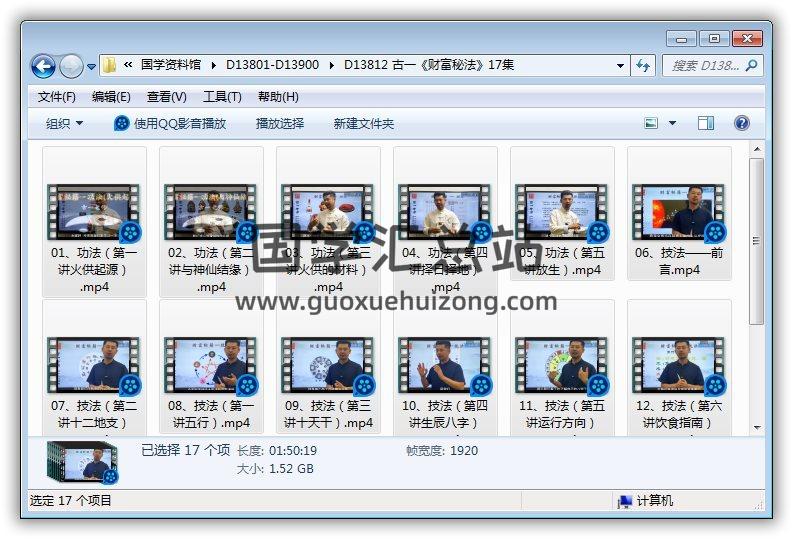The height and width of the screenshot is (539, 793).
Task: Open the view options dropdown arrow
Action: (672, 123)
